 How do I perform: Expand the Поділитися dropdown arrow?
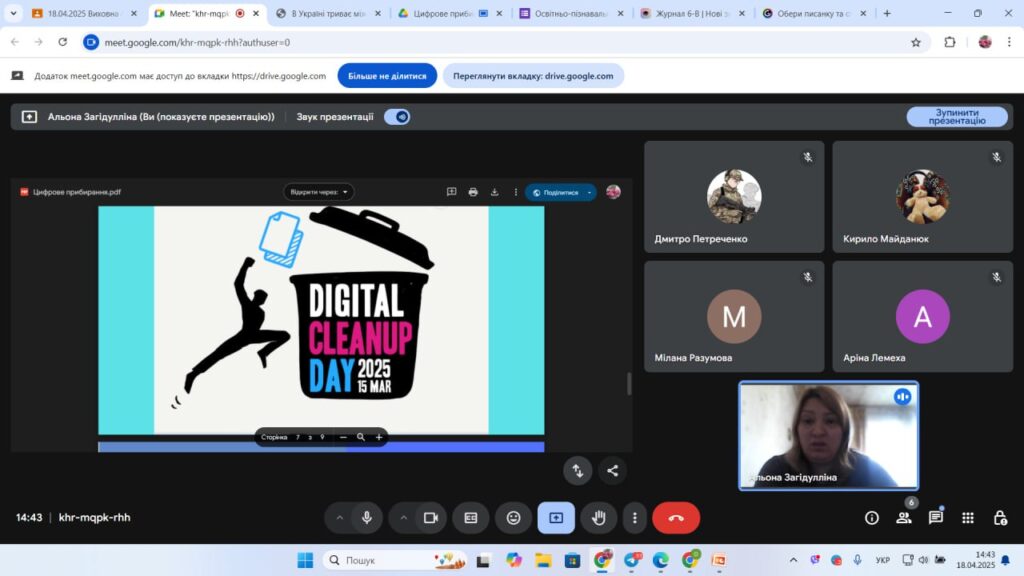click(589, 192)
